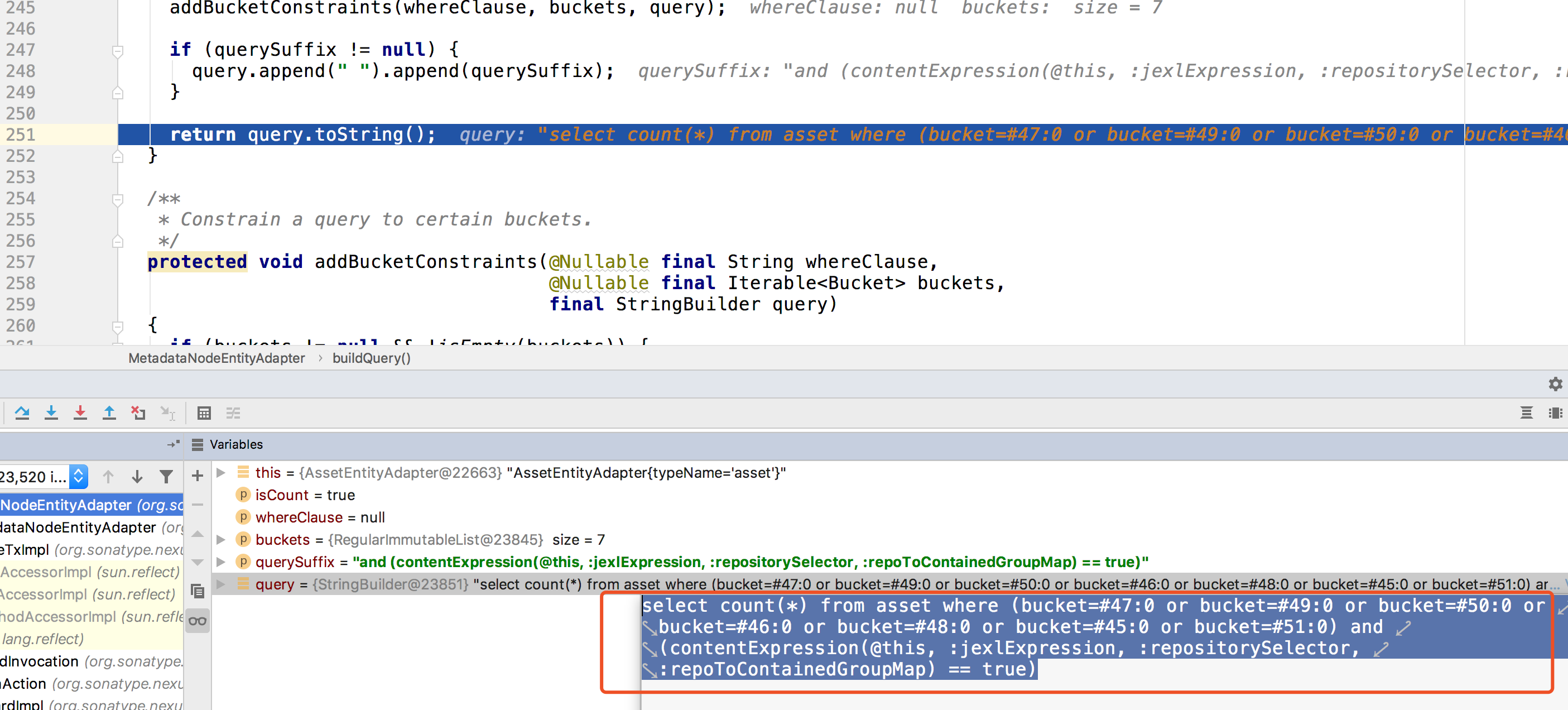Select the eTxImpl stack frame
The height and width of the screenshot is (710, 1568).
tap(92, 549)
